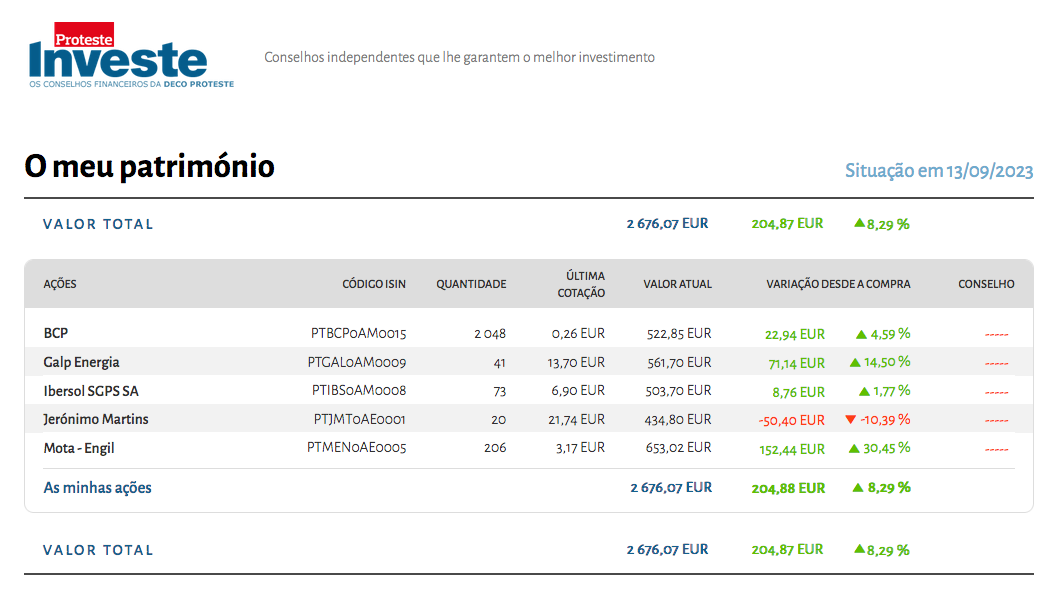Click the CÓDIGO ISIN column header
1054x604 pixels.
tap(374, 284)
